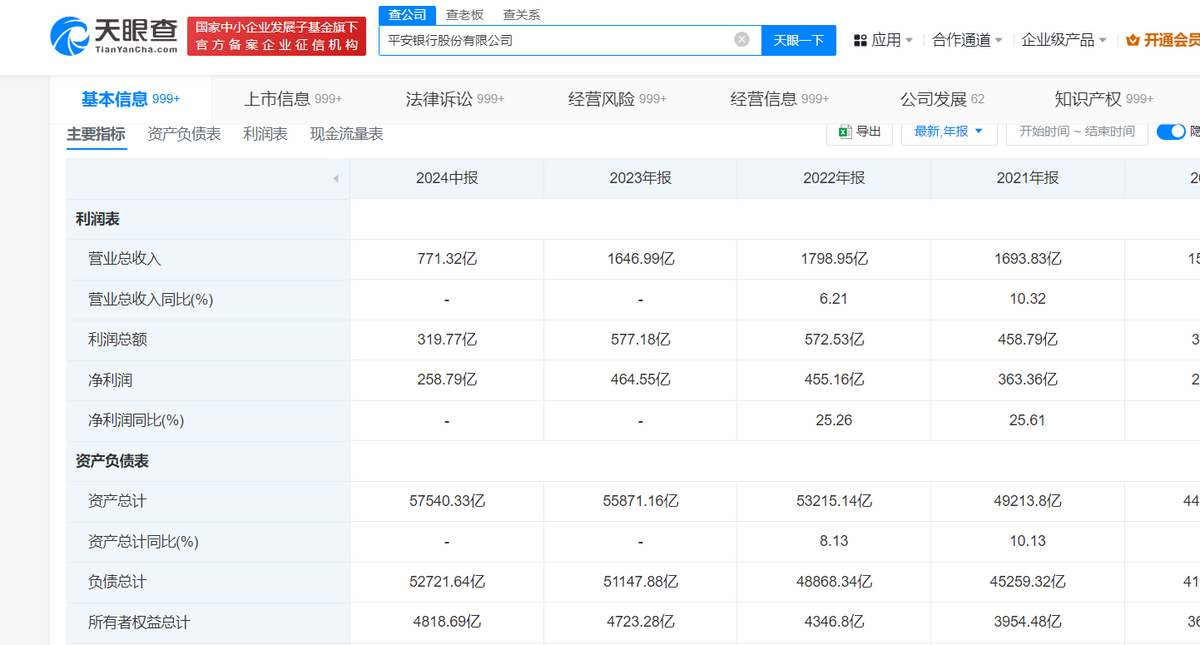The width and height of the screenshot is (1200, 645).
Task: Switch to 查老板 search tab
Action: click(464, 14)
